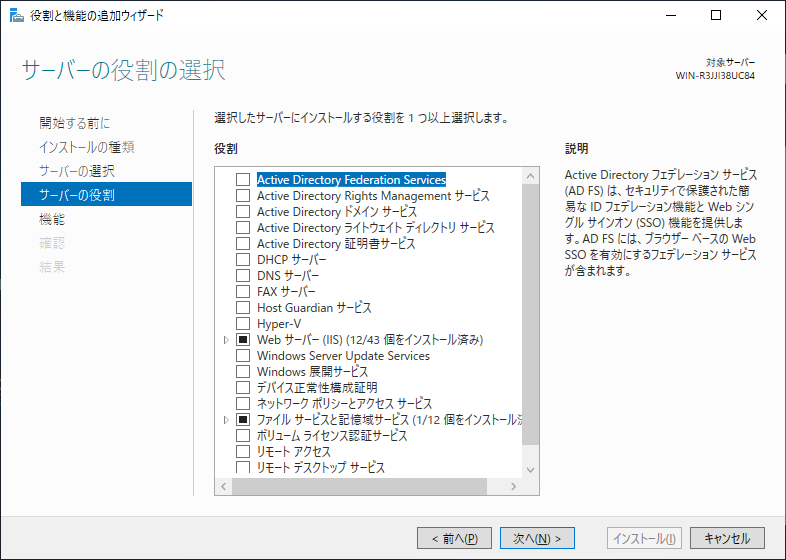
Task: Enable the DHCP サーバー checkbox
Action: [x=243, y=260]
